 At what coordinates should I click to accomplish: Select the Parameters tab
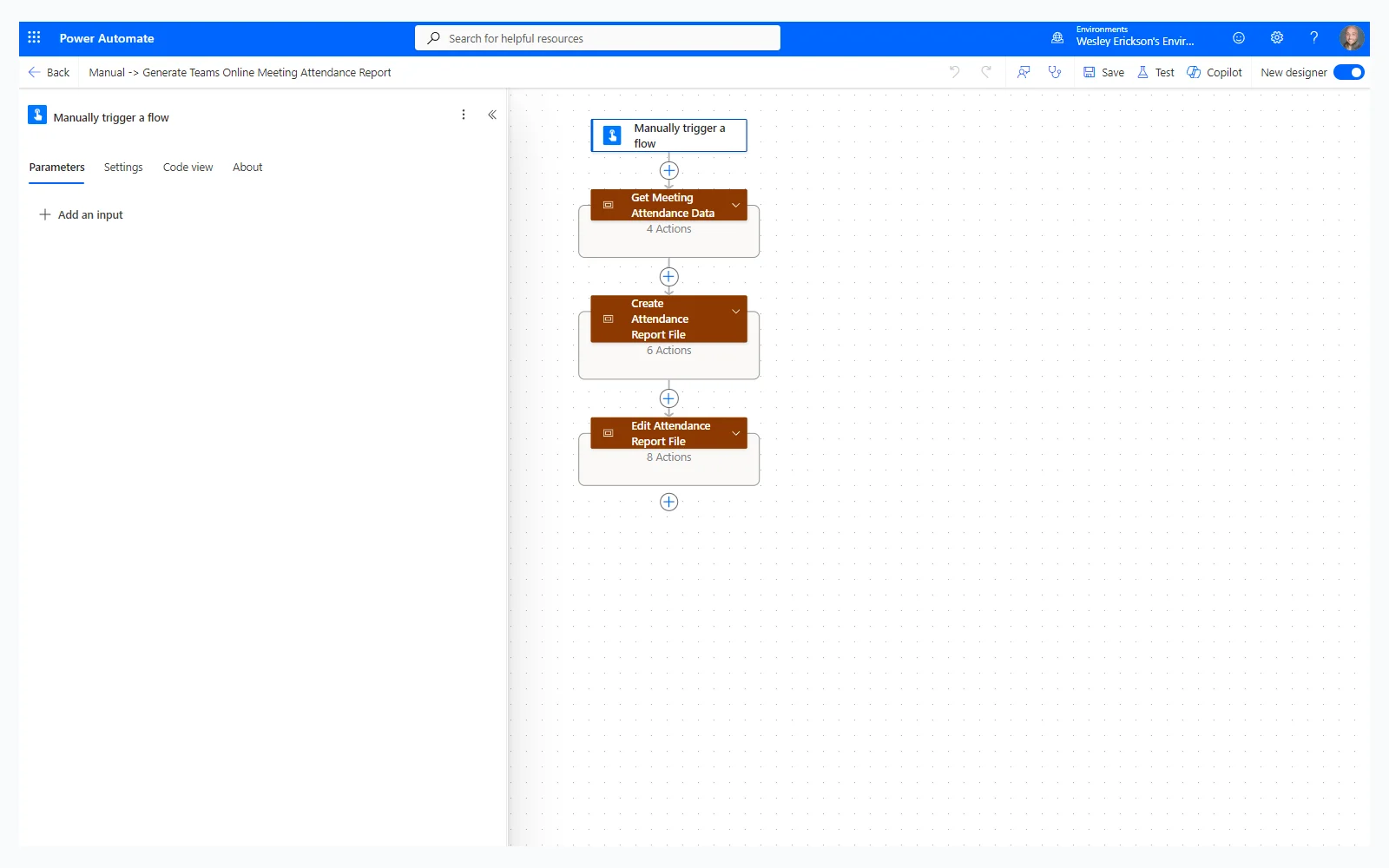56,167
